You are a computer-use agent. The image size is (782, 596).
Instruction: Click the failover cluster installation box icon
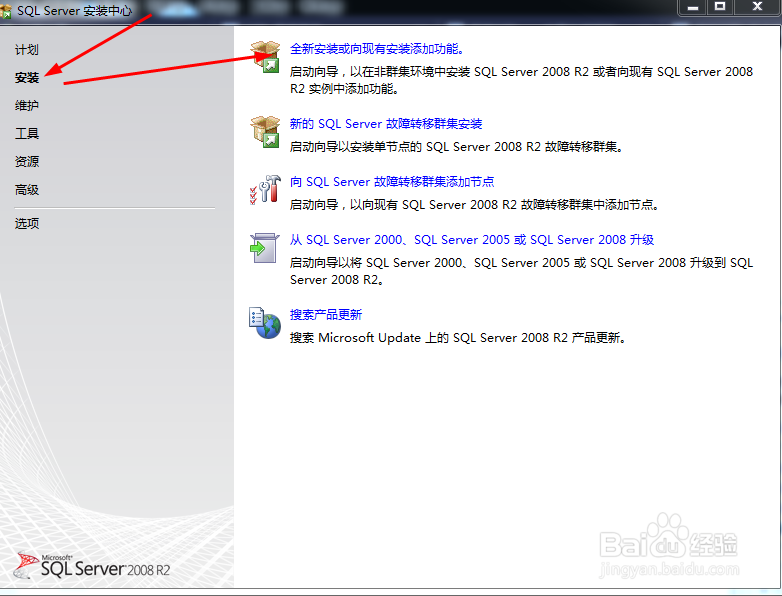coord(265,132)
